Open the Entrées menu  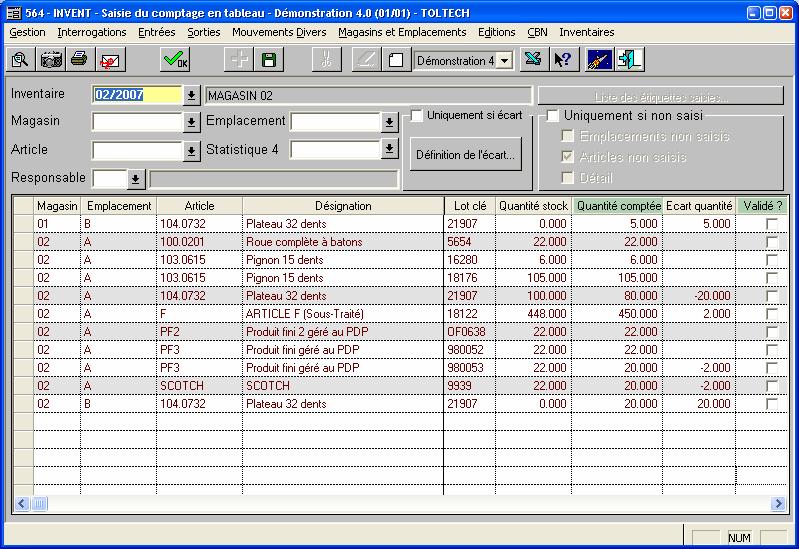coord(156,32)
